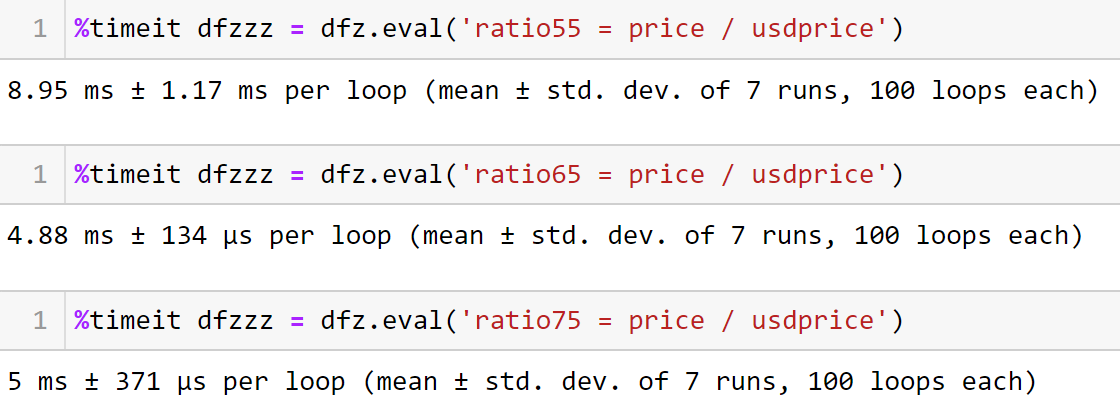The width and height of the screenshot is (1120, 407).
Task: Select the 4.88 ms timing output line
Action: coord(545,236)
